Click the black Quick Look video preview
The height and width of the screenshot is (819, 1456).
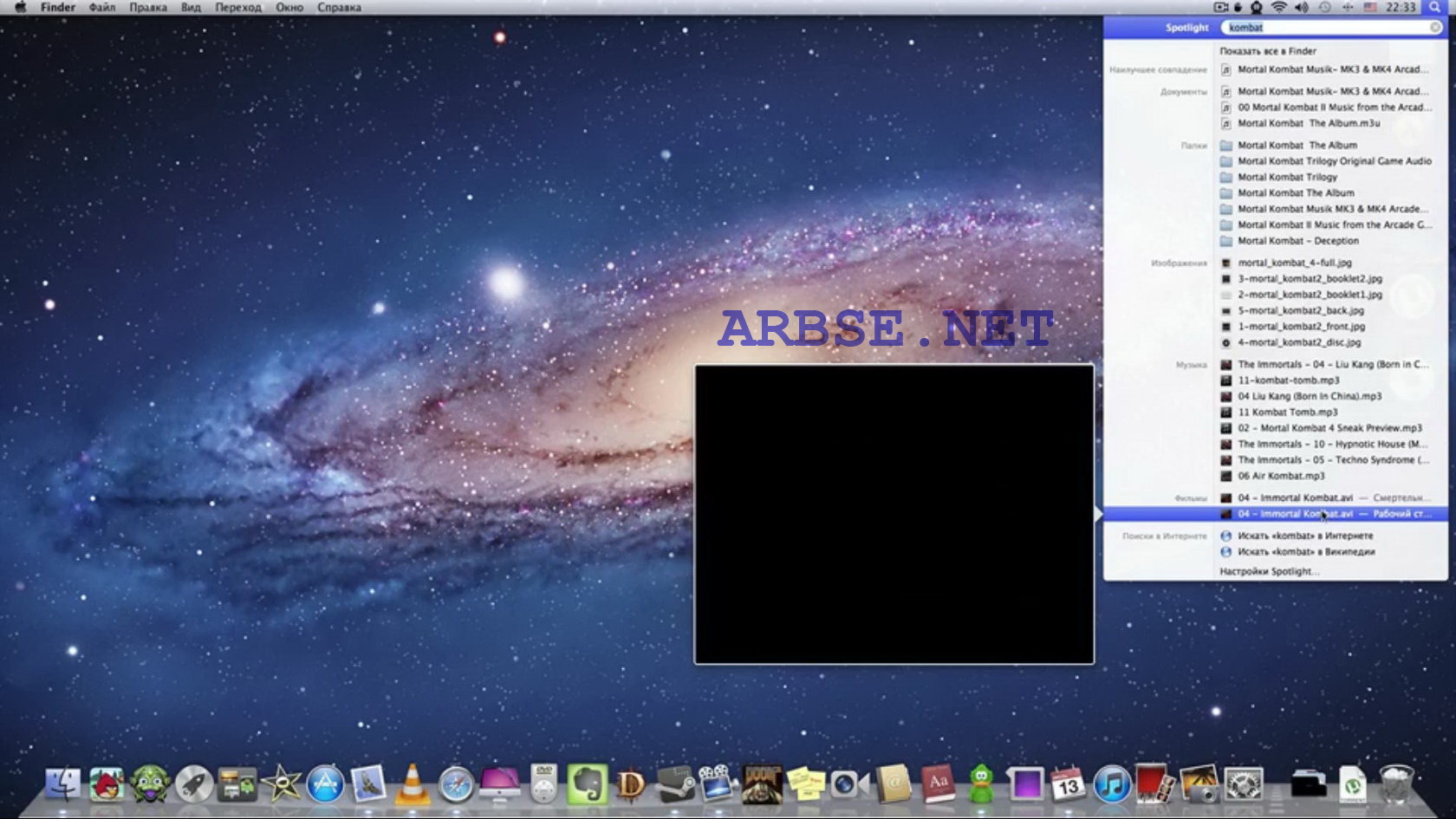[x=894, y=515]
